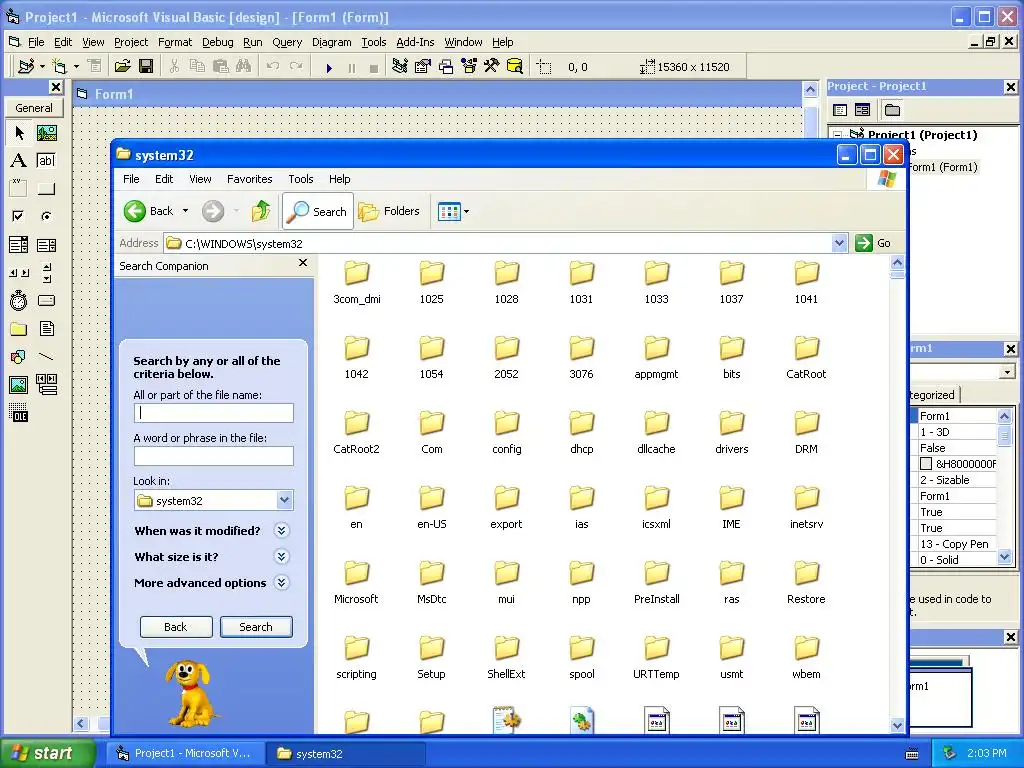
Task: Select the TextBox control in toolbox
Action: (46, 161)
